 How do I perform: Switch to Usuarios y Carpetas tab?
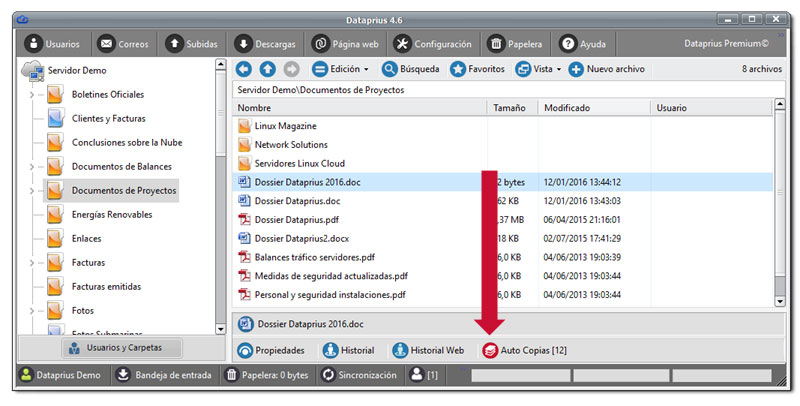point(122,348)
